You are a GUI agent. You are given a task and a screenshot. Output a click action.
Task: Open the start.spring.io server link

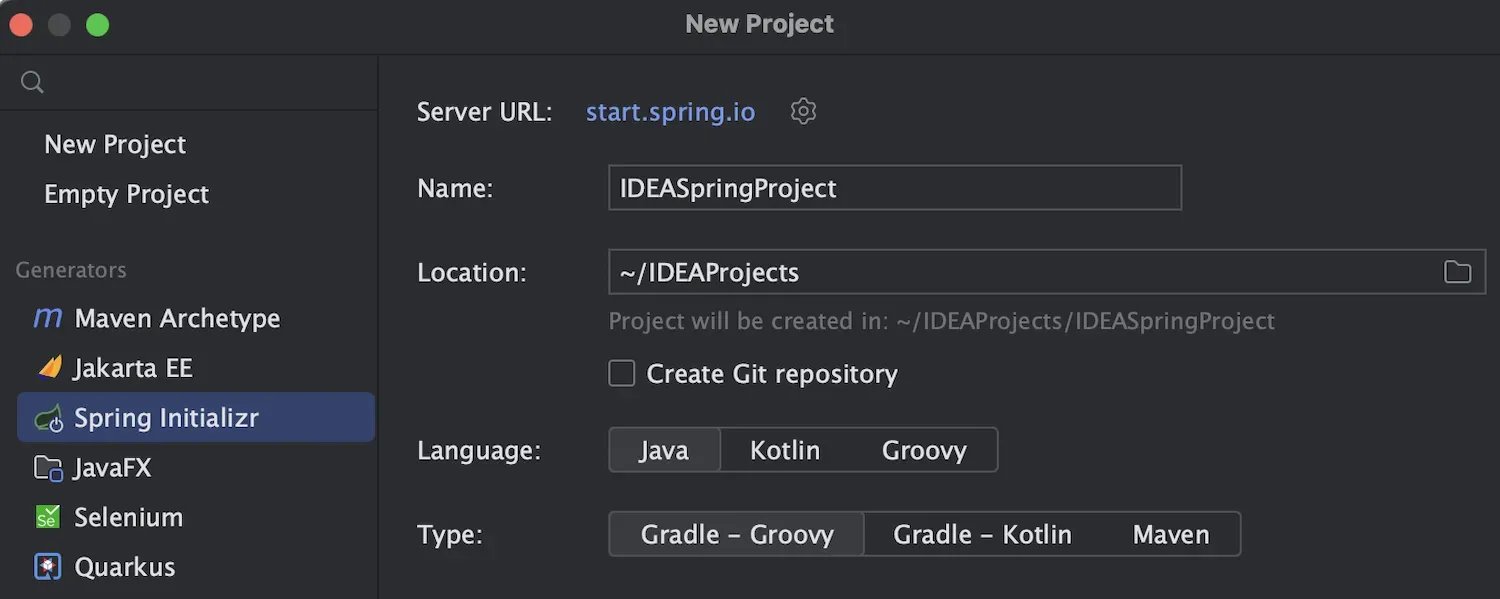670,112
